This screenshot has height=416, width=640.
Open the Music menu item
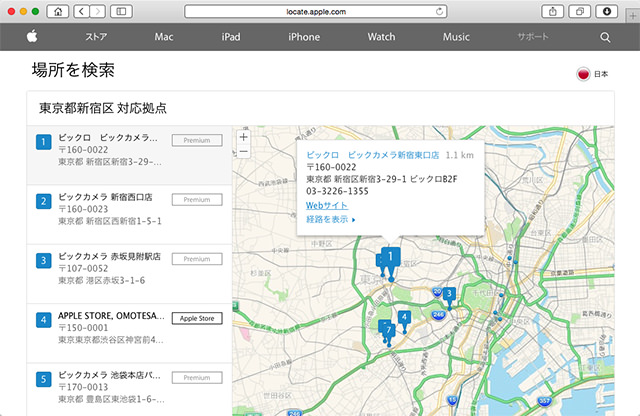coord(456,37)
